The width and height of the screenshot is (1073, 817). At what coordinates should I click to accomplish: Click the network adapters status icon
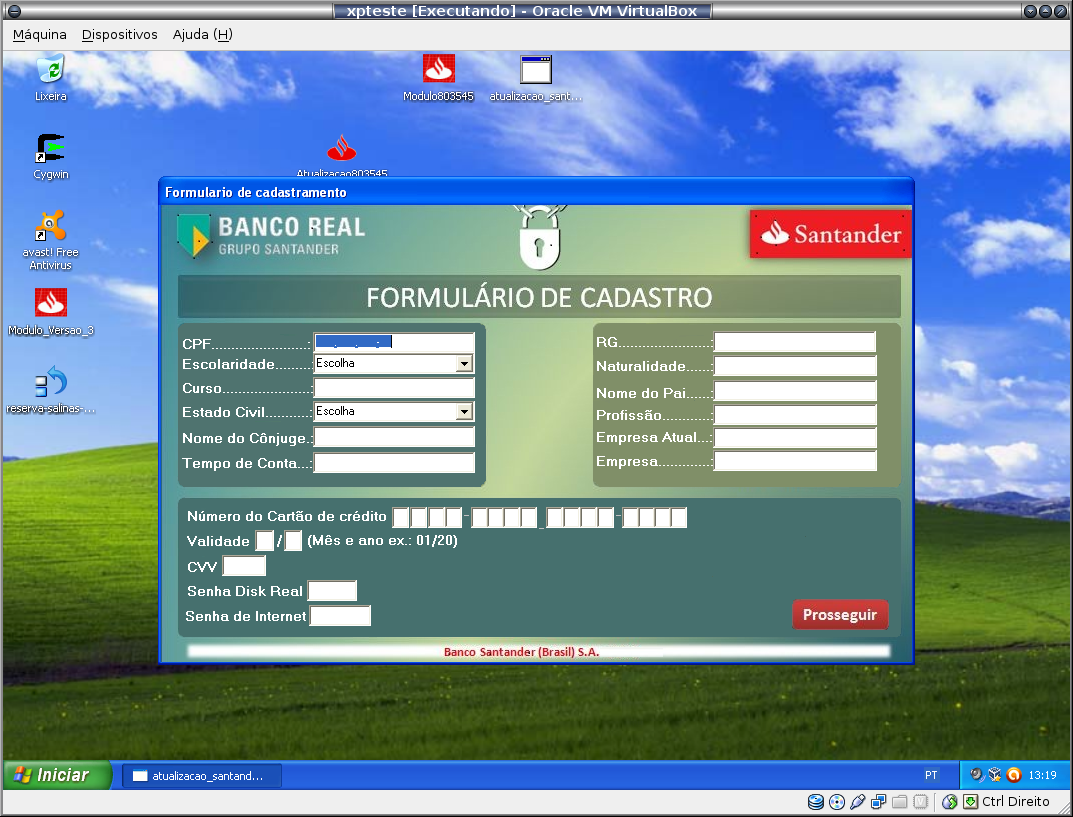(x=879, y=801)
